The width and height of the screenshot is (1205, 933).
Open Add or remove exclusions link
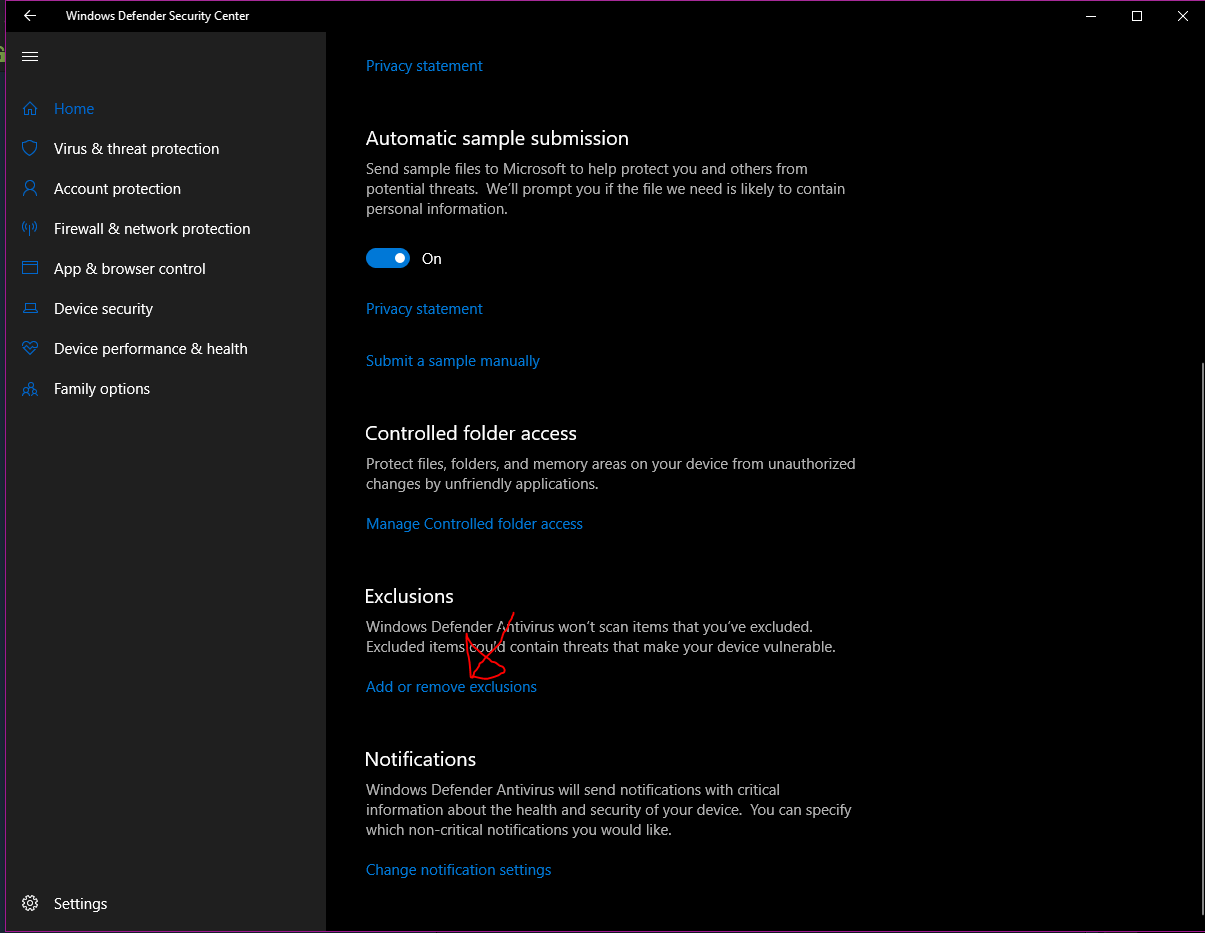pos(451,687)
